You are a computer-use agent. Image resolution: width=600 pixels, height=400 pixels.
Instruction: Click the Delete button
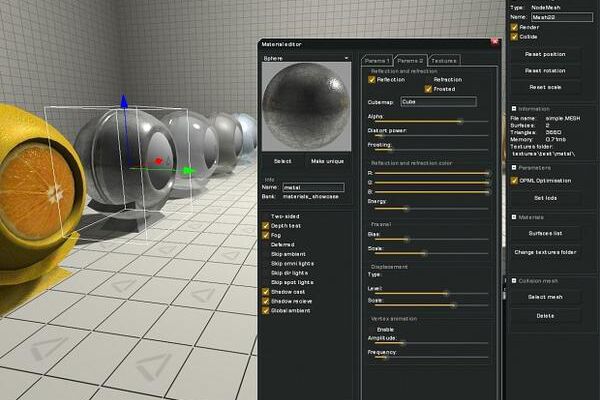click(x=545, y=316)
